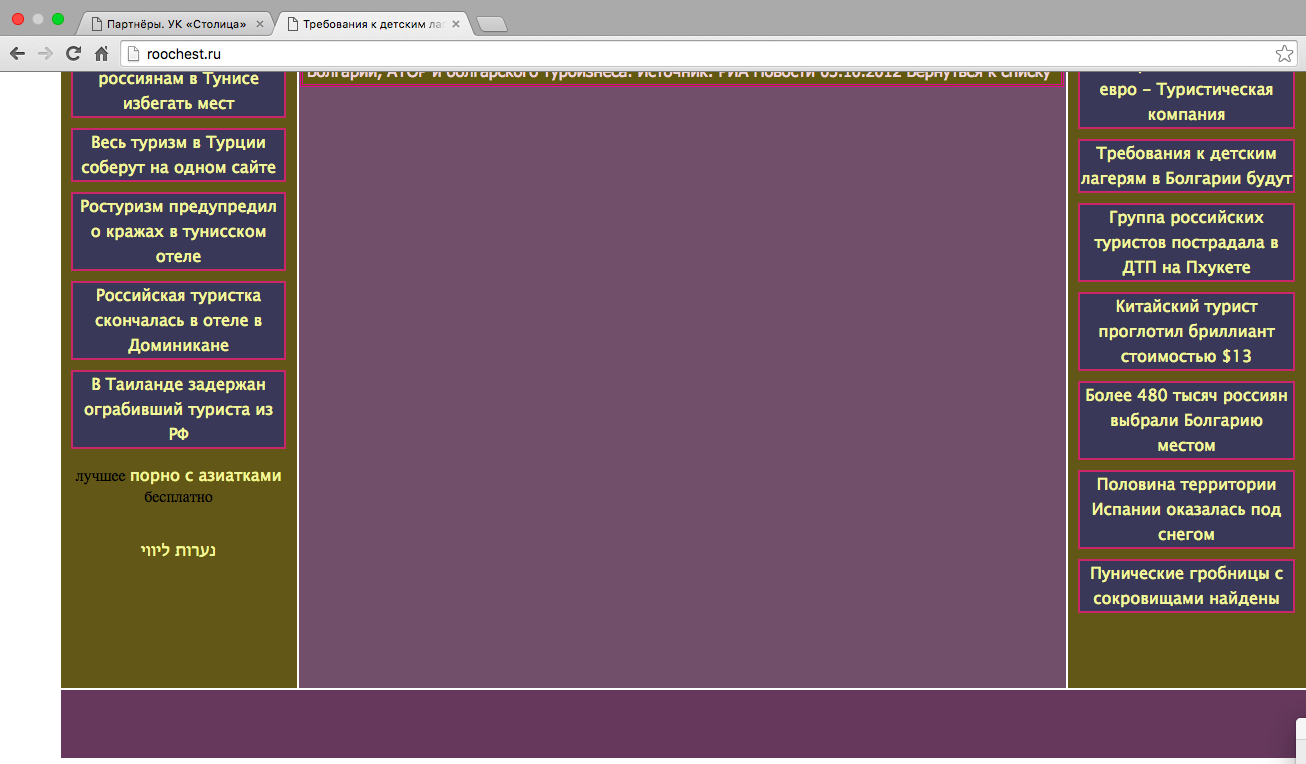The width and height of the screenshot is (1306, 764).
Task: Switch to the Партнёры УК «Столица» tab
Action: click(175, 23)
